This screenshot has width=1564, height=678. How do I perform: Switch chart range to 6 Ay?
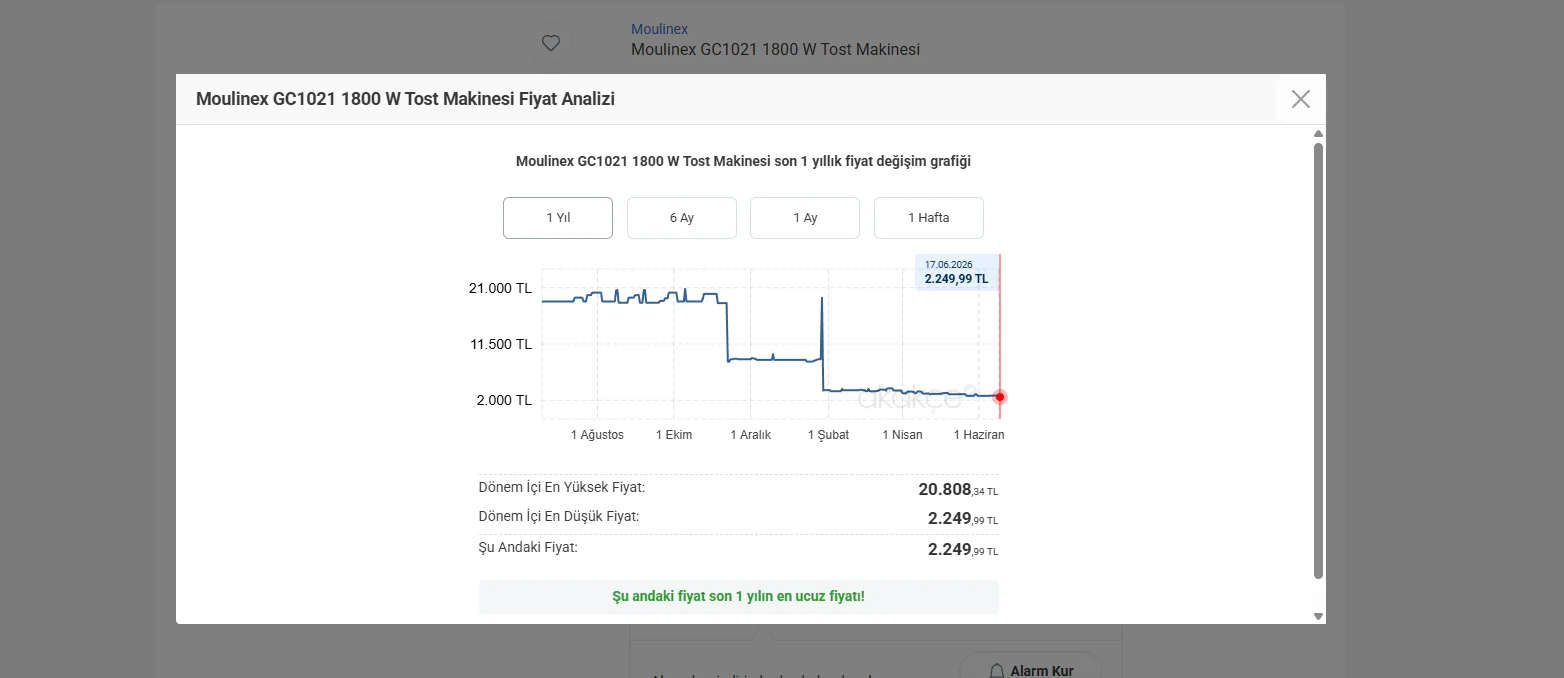(682, 218)
